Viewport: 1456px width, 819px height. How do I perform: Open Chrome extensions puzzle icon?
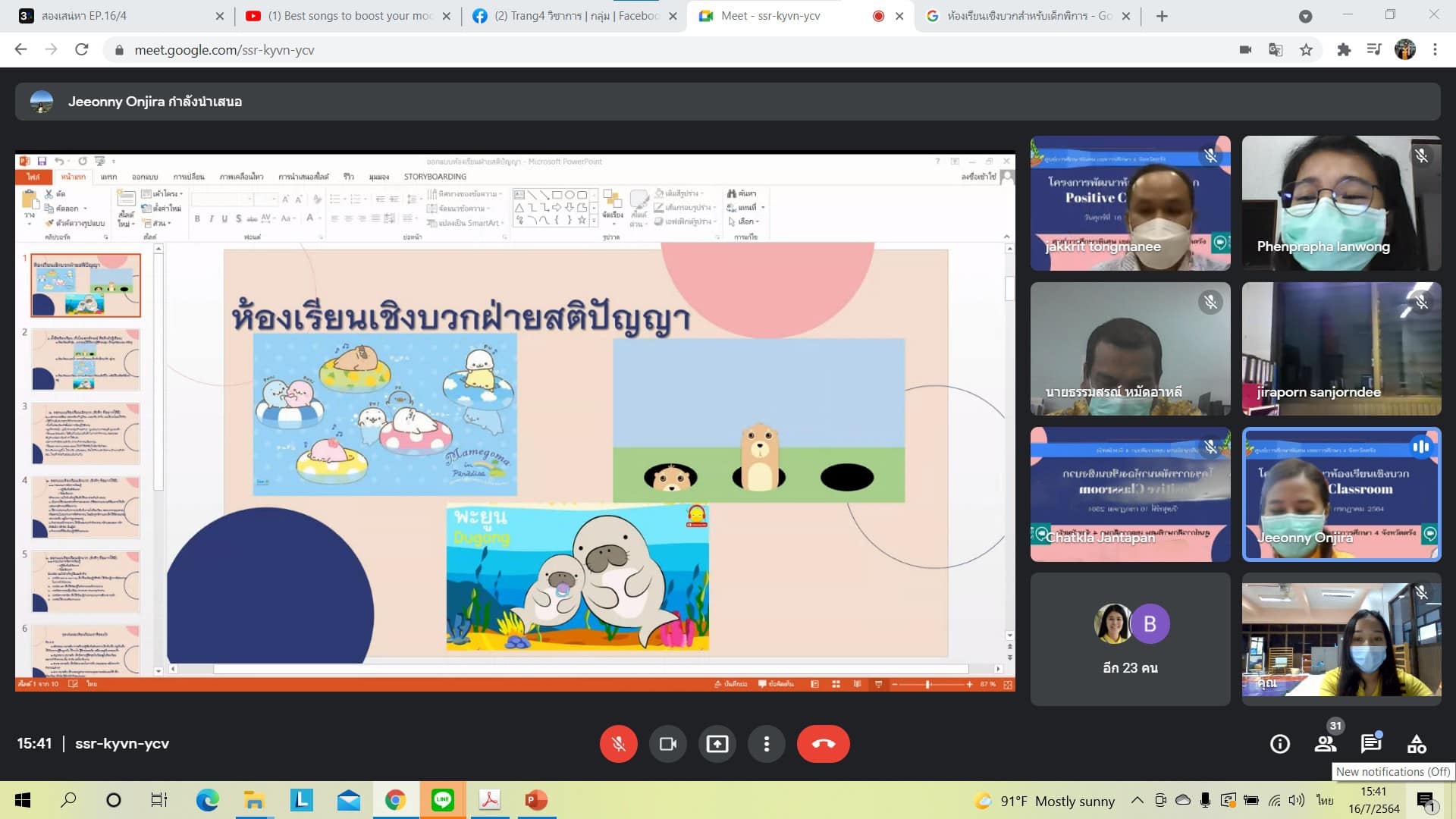pos(1344,50)
